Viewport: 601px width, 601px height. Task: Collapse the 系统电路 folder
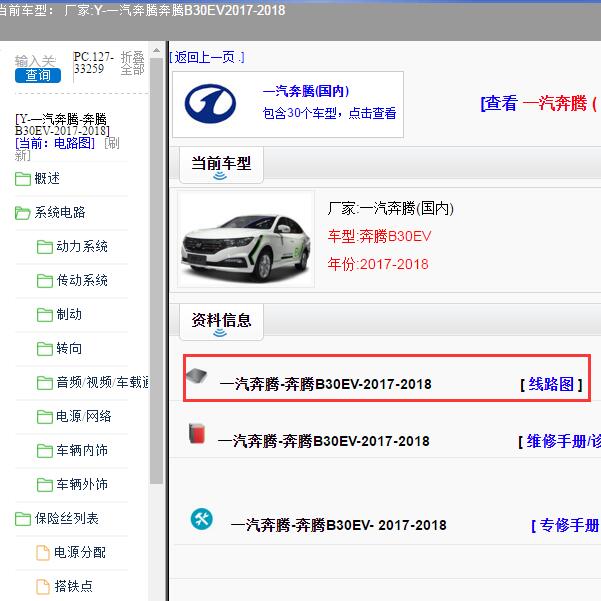tap(59, 212)
